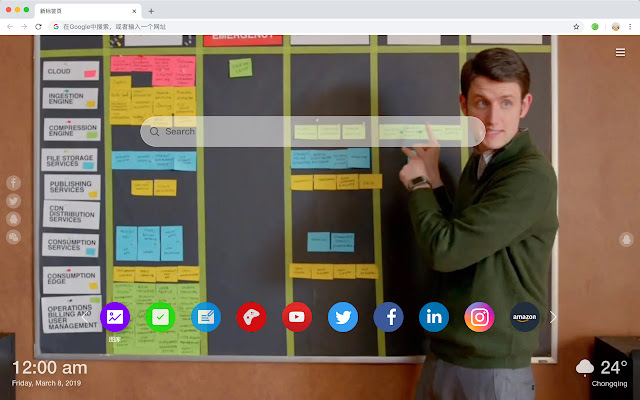Bookmark this page with the star
This screenshot has height=400, width=640.
click(x=576, y=27)
